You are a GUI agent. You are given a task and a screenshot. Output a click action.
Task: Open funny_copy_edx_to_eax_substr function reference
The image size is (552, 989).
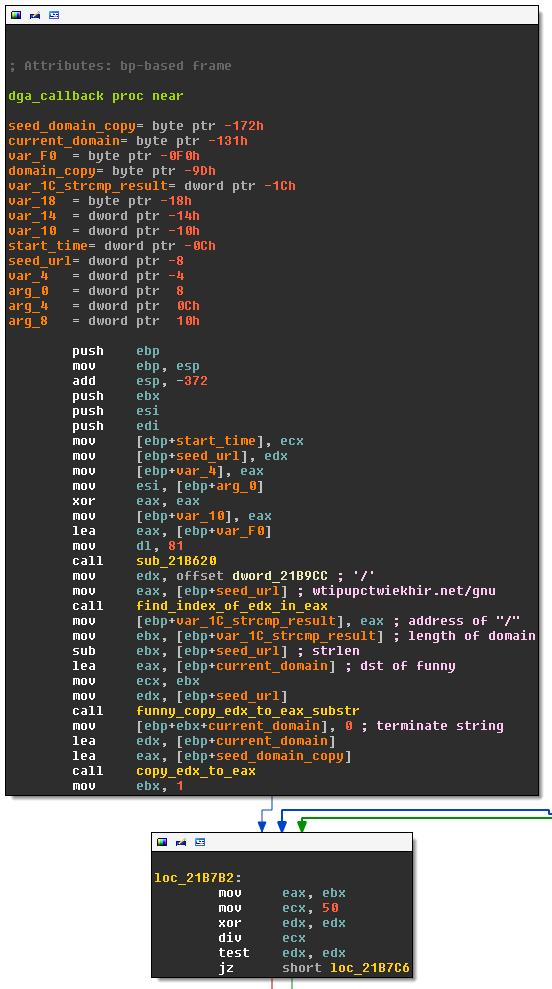click(x=247, y=711)
